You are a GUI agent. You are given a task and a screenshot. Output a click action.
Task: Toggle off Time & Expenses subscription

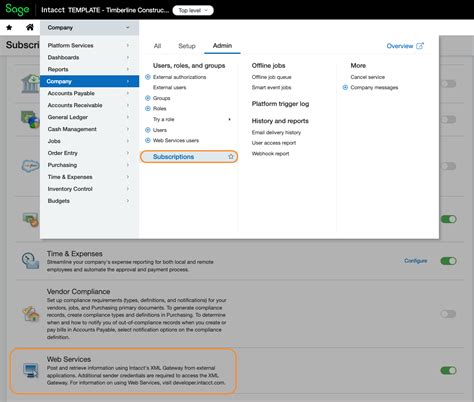[448, 261]
